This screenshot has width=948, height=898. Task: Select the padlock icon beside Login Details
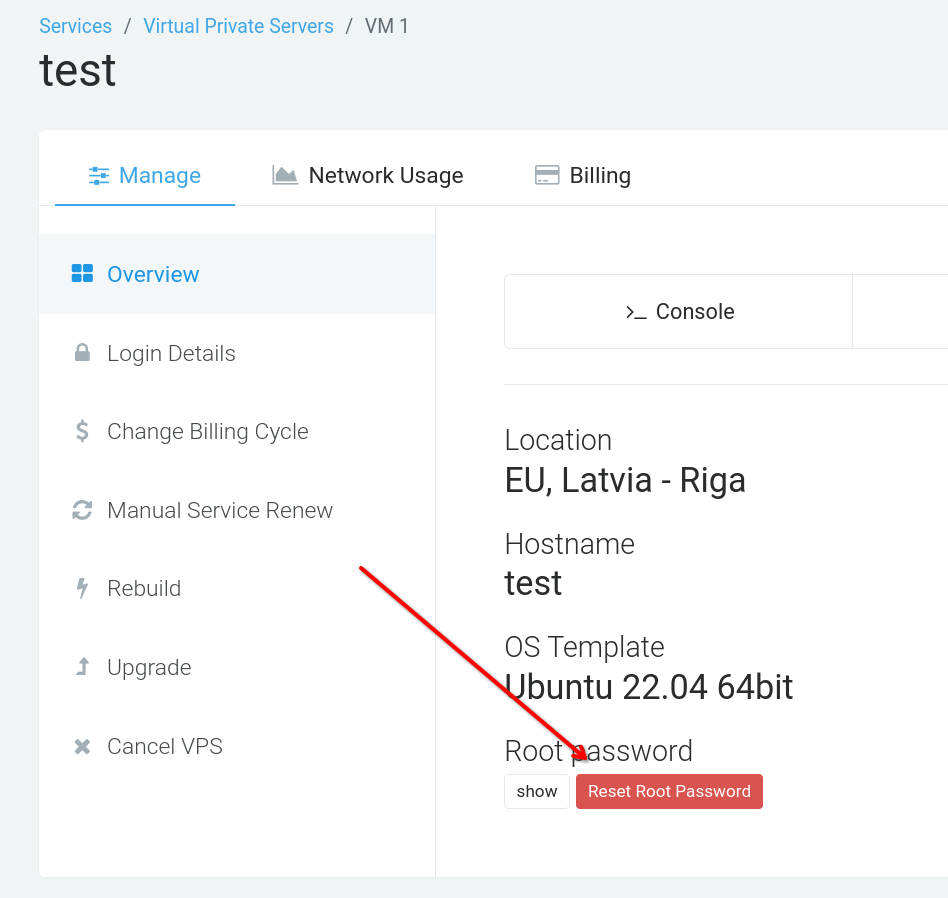pos(82,352)
